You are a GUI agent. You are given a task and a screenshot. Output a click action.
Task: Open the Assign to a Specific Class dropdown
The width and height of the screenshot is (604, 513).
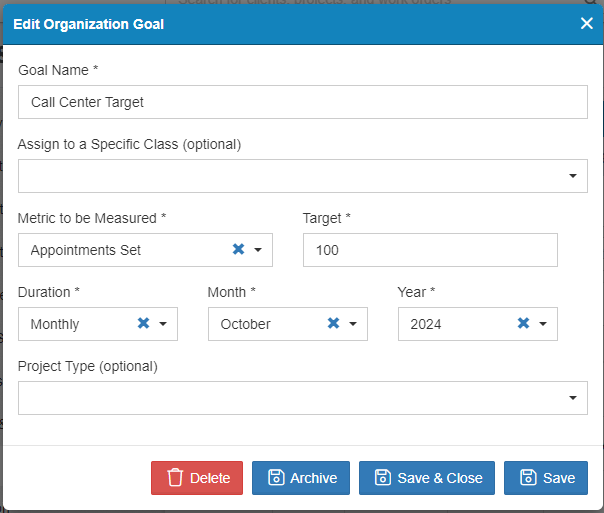(303, 176)
